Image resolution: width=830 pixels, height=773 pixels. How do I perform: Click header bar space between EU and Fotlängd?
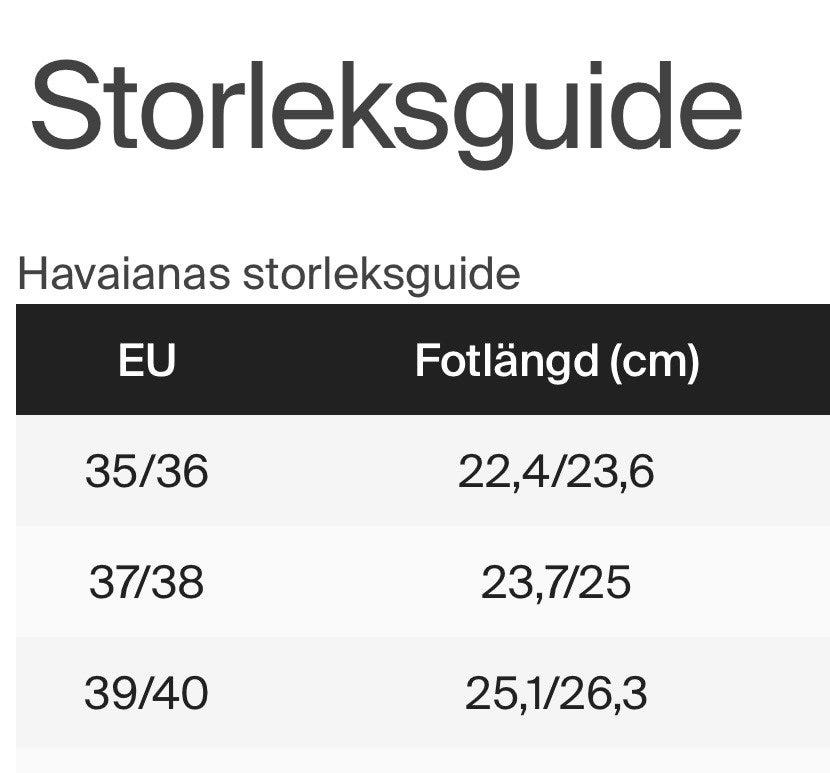295,359
